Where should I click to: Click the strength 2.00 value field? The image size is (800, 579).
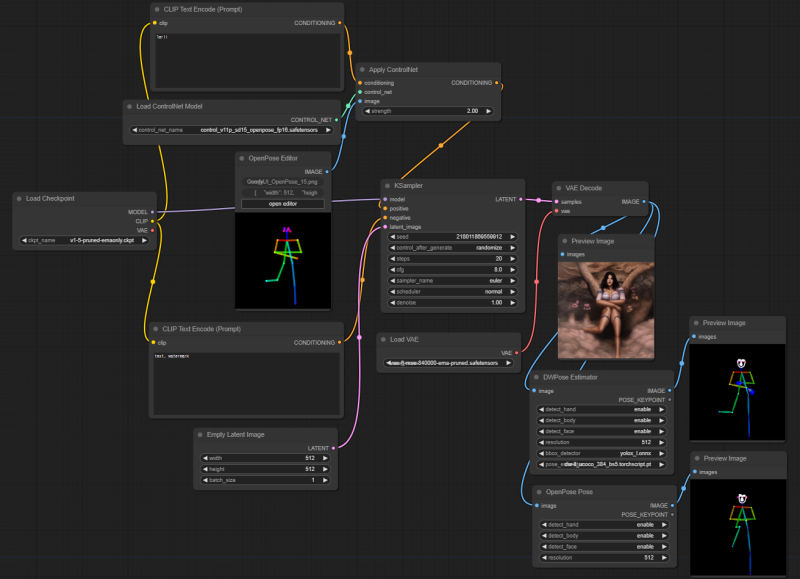point(428,111)
